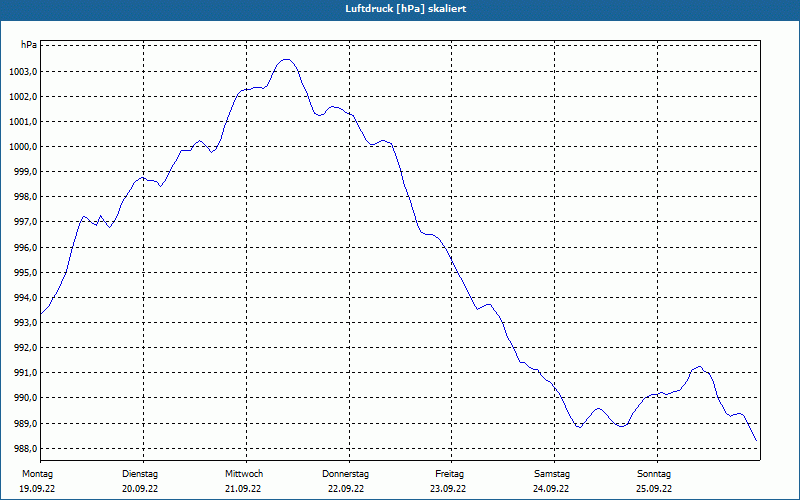Click the curve's final lowest point after Sonntag
Image resolution: width=800 pixels, height=500 pixels.
(x=756, y=441)
